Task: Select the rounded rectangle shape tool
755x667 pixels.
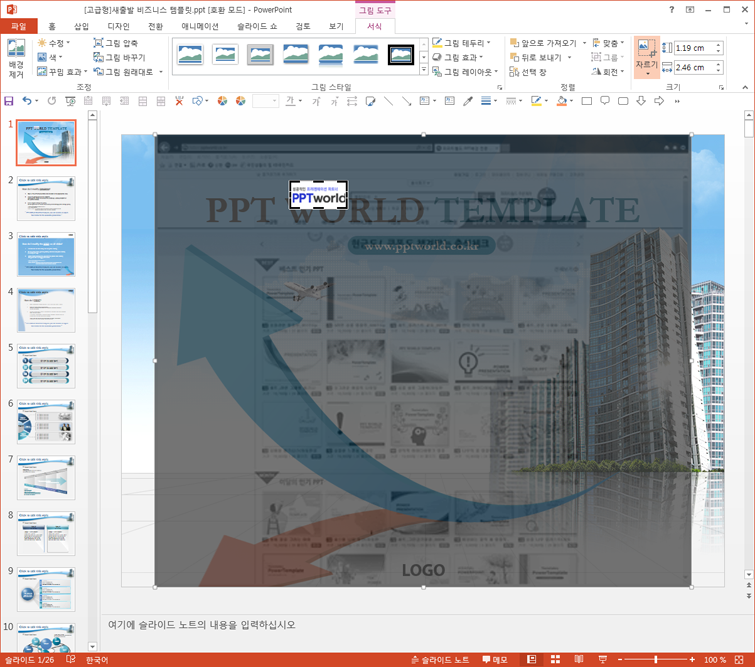Action: click(x=623, y=101)
